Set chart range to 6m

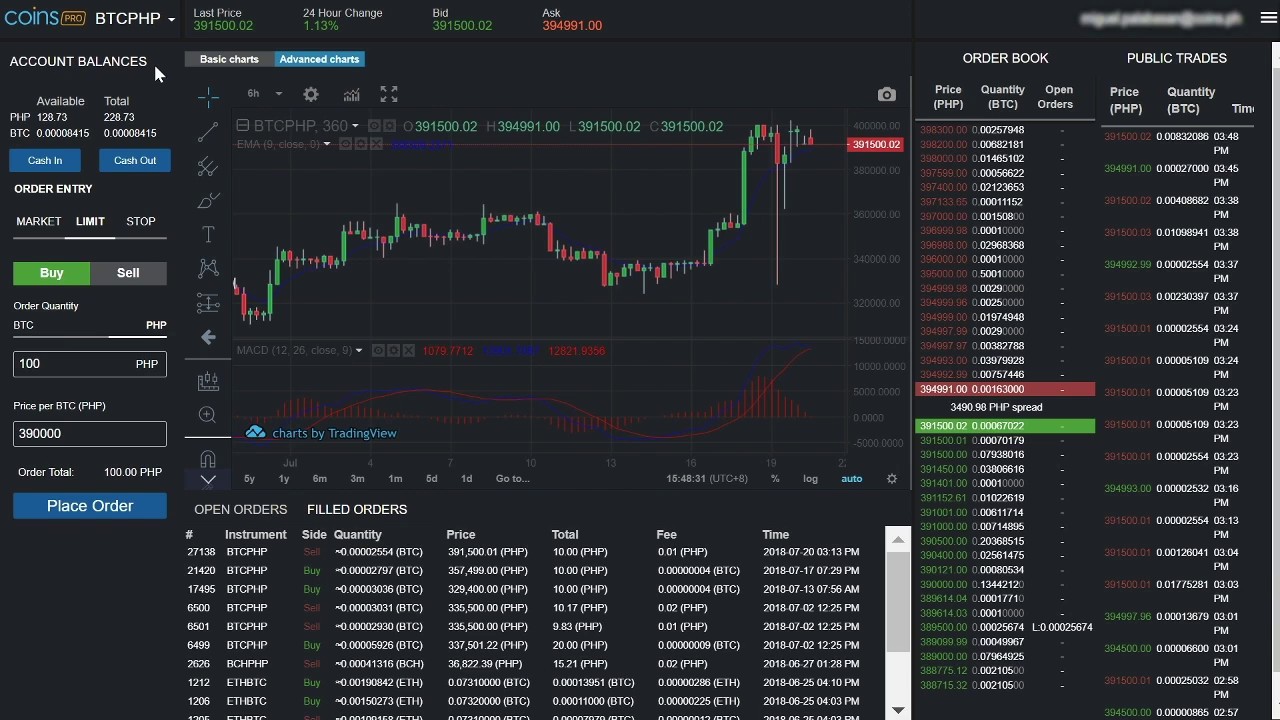click(320, 479)
